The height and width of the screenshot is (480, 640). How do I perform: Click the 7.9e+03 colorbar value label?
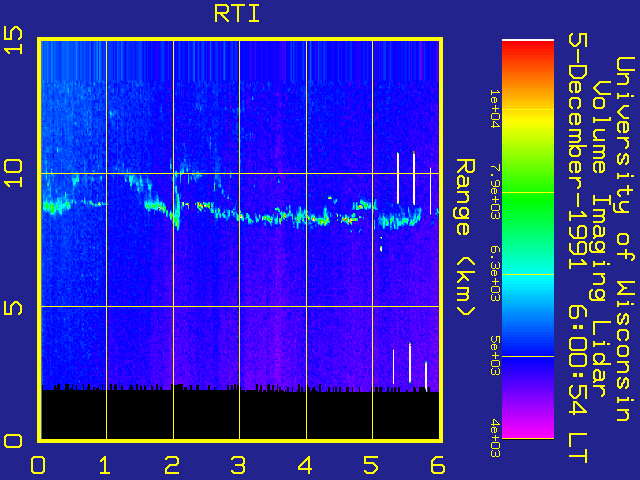(495, 192)
